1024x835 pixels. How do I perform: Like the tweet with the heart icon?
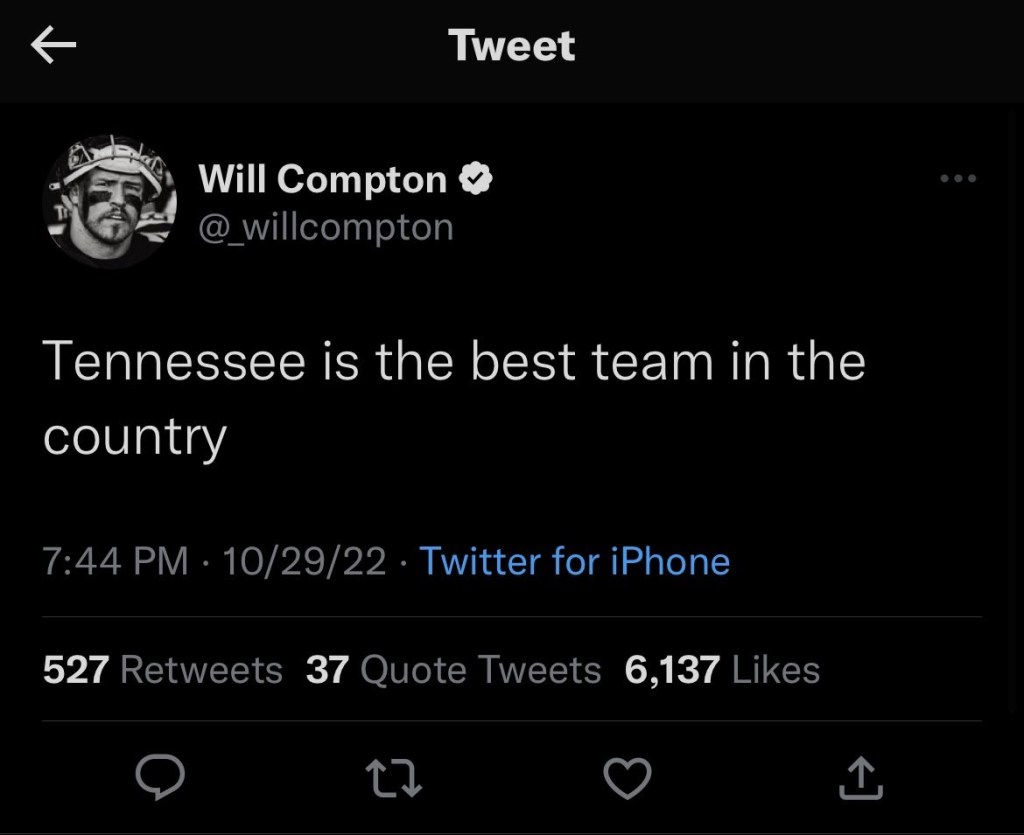(629, 778)
